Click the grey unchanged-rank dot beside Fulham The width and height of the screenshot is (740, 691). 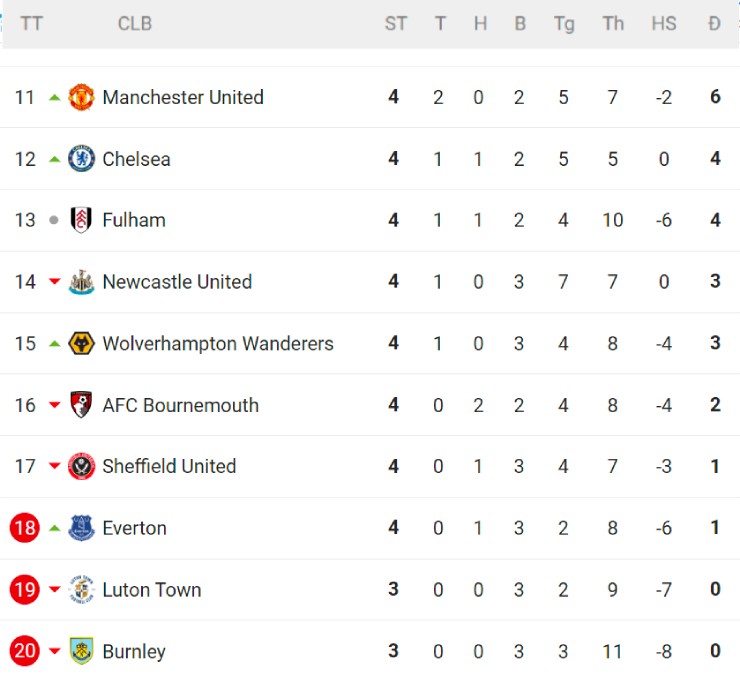click(x=54, y=220)
